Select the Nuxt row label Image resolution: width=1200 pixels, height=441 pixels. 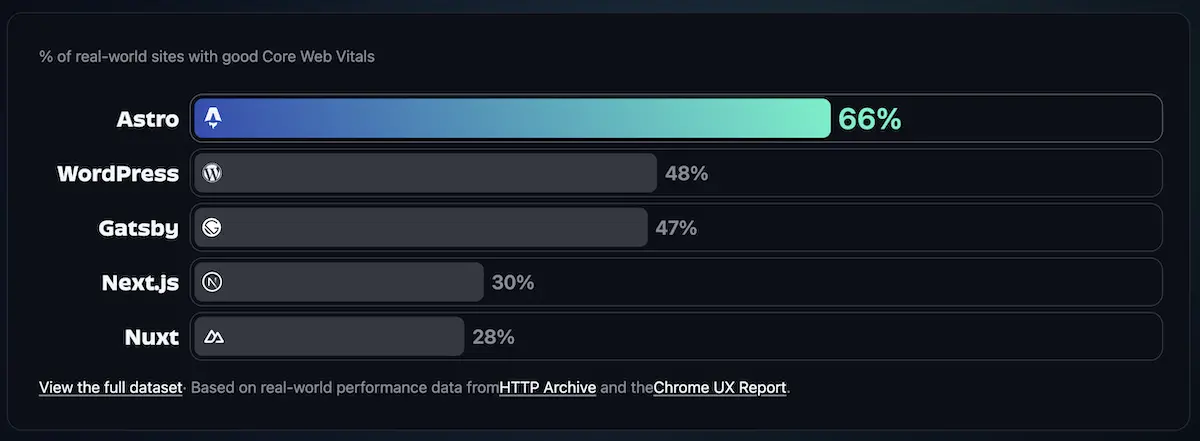pyautogui.click(x=153, y=337)
